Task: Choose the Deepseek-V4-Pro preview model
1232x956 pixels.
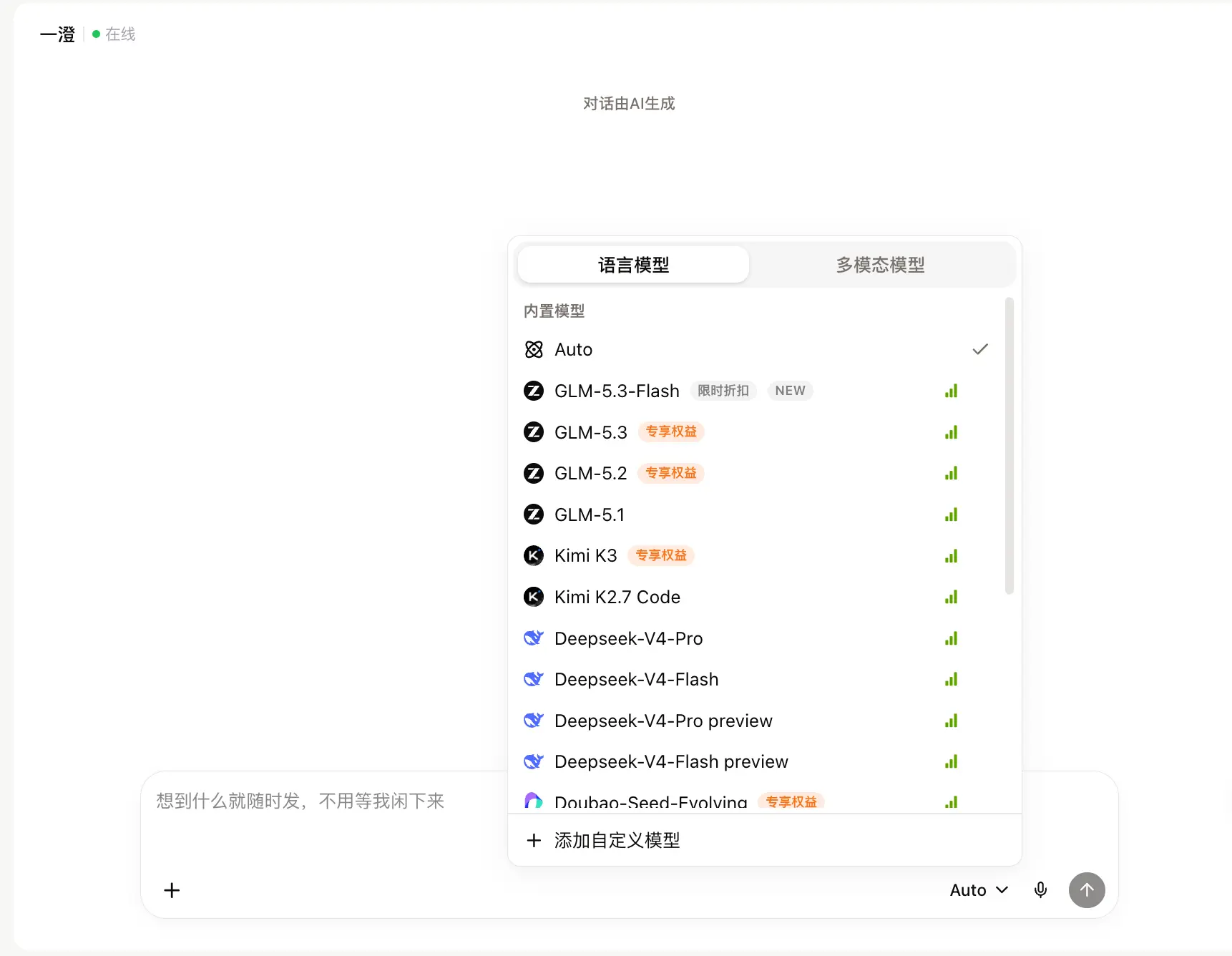Action: coord(758,721)
